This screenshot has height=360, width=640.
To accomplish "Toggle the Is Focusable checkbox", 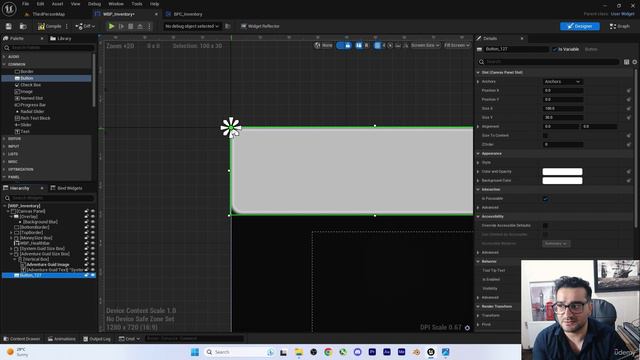I will coord(545,199).
